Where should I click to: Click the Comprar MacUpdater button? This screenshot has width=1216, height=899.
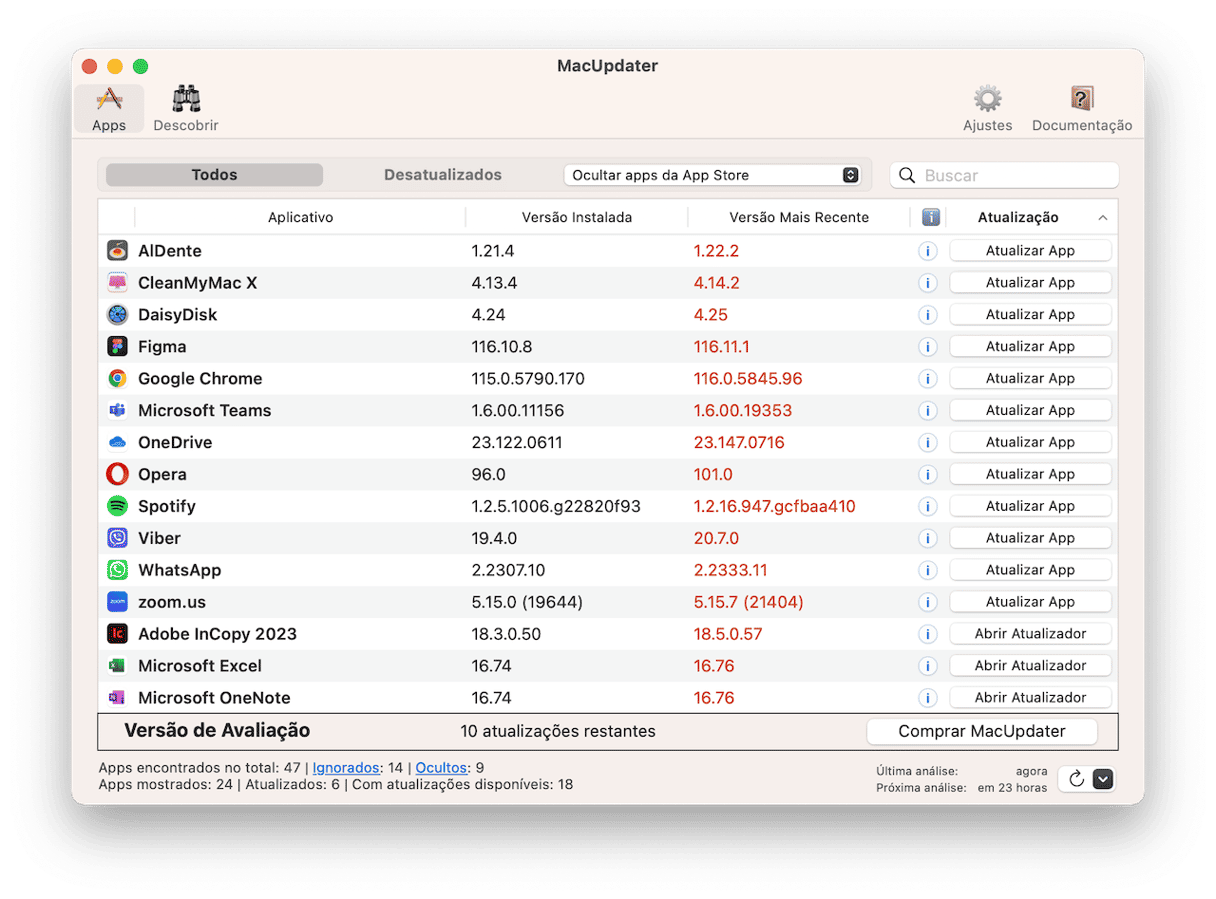(x=982, y=732)
